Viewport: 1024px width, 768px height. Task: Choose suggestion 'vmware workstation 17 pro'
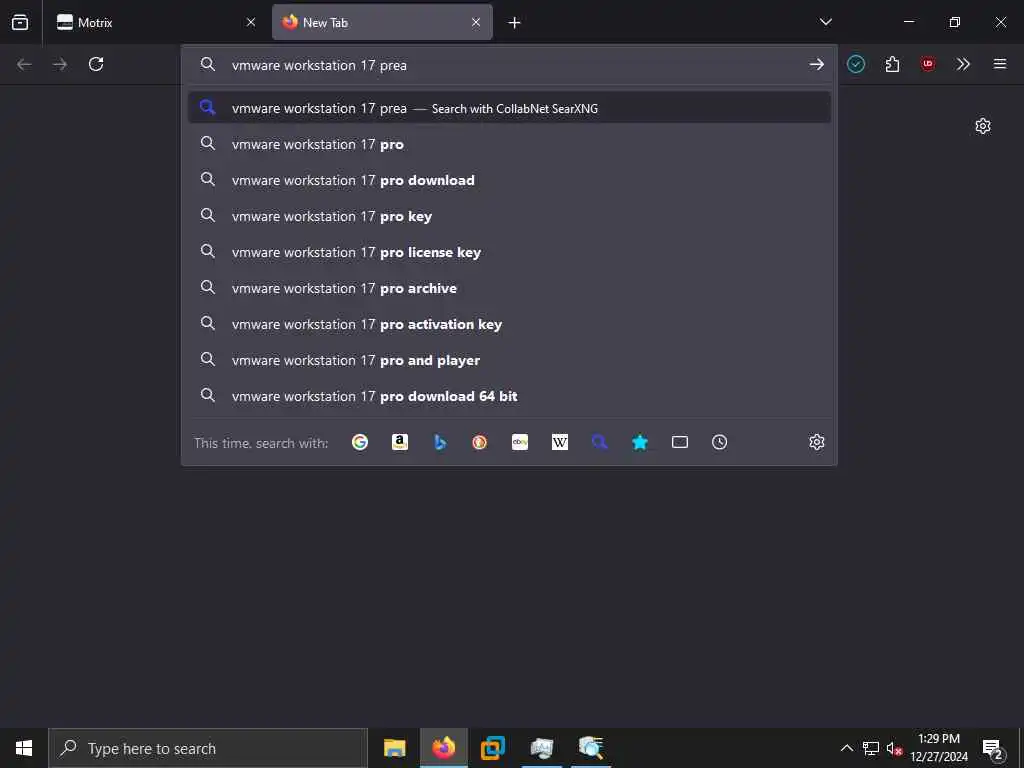tap(509, 144)
